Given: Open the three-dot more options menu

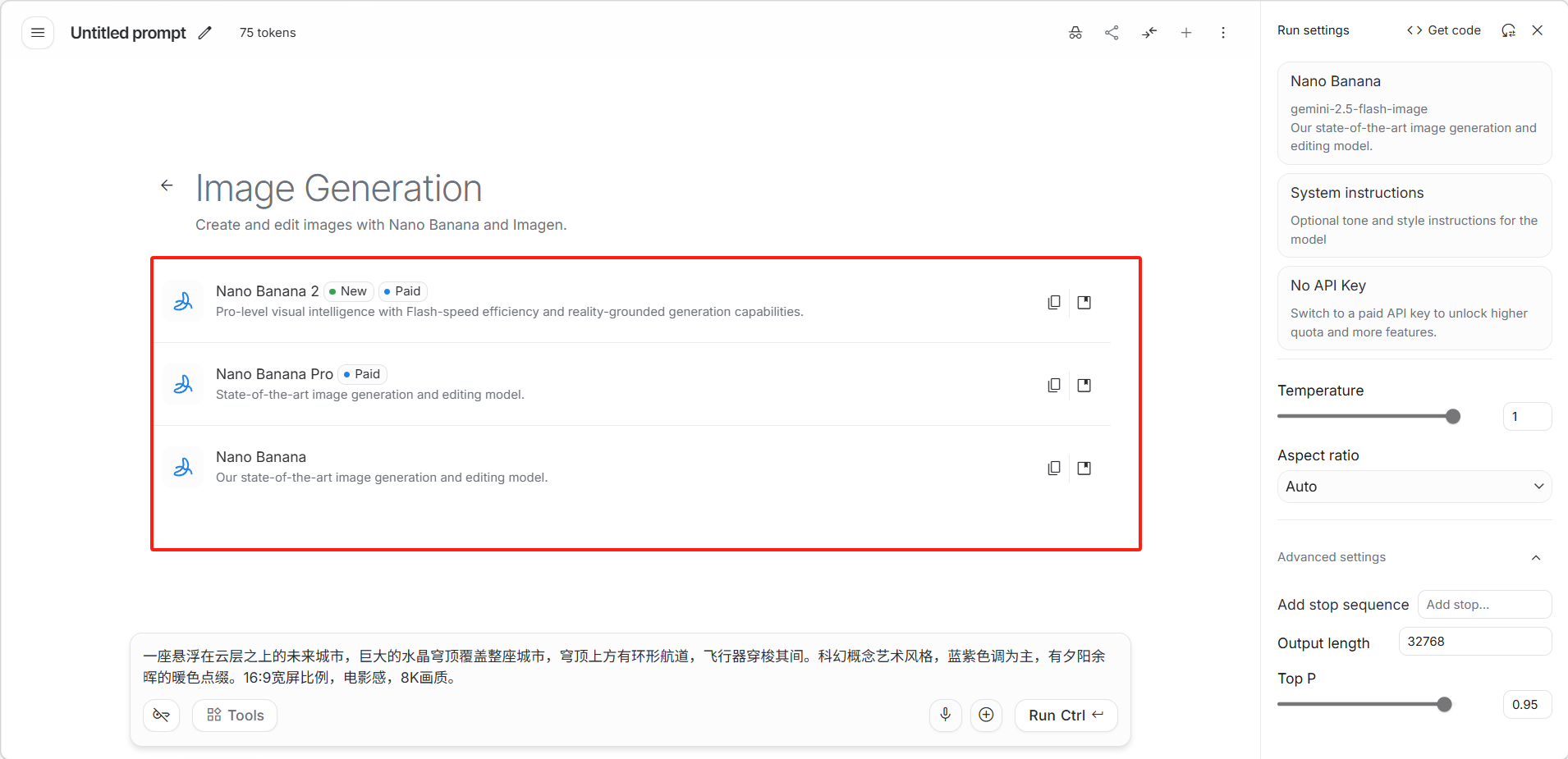Looking at the screenshot, I should tap(1223, 33).
